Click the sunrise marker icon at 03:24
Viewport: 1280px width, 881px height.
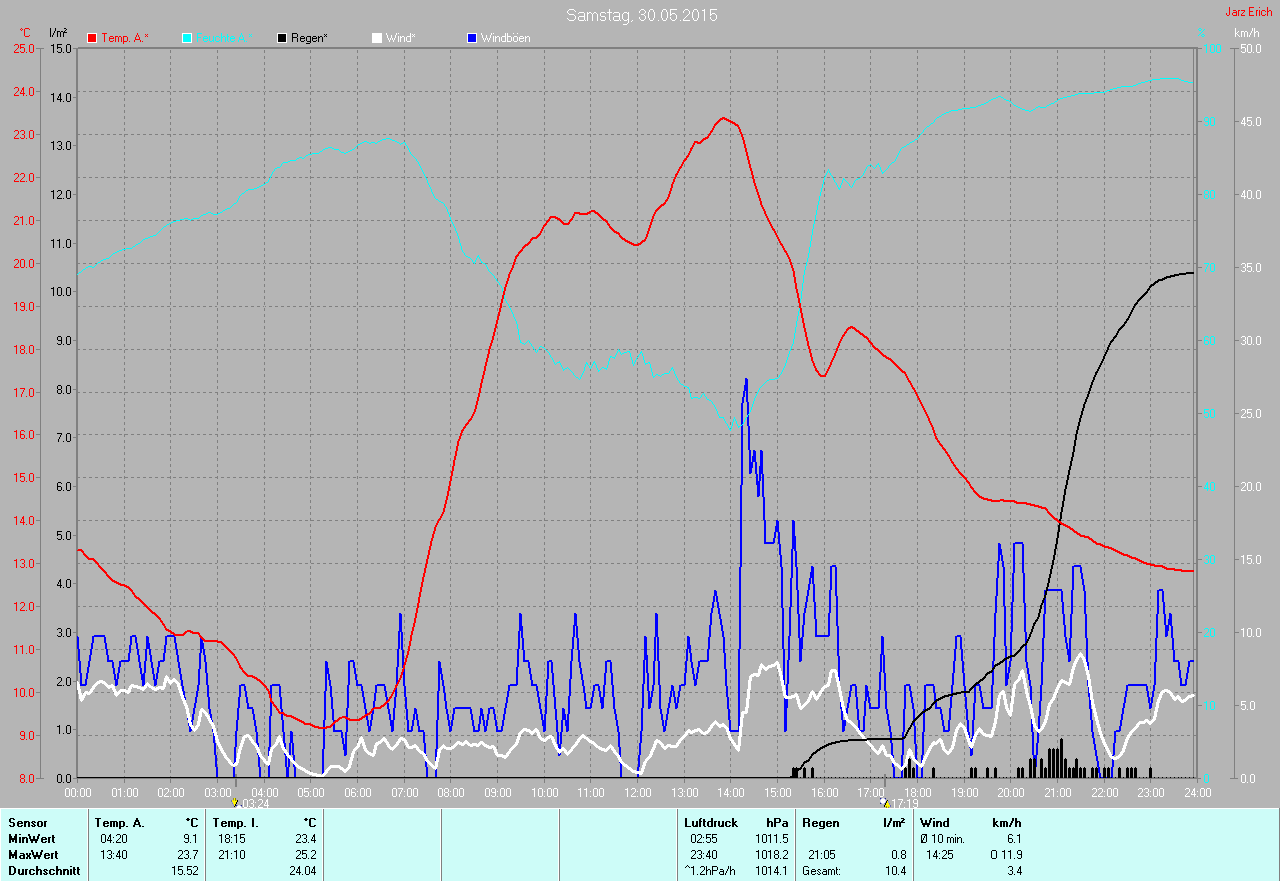click(x=235, y=802)
